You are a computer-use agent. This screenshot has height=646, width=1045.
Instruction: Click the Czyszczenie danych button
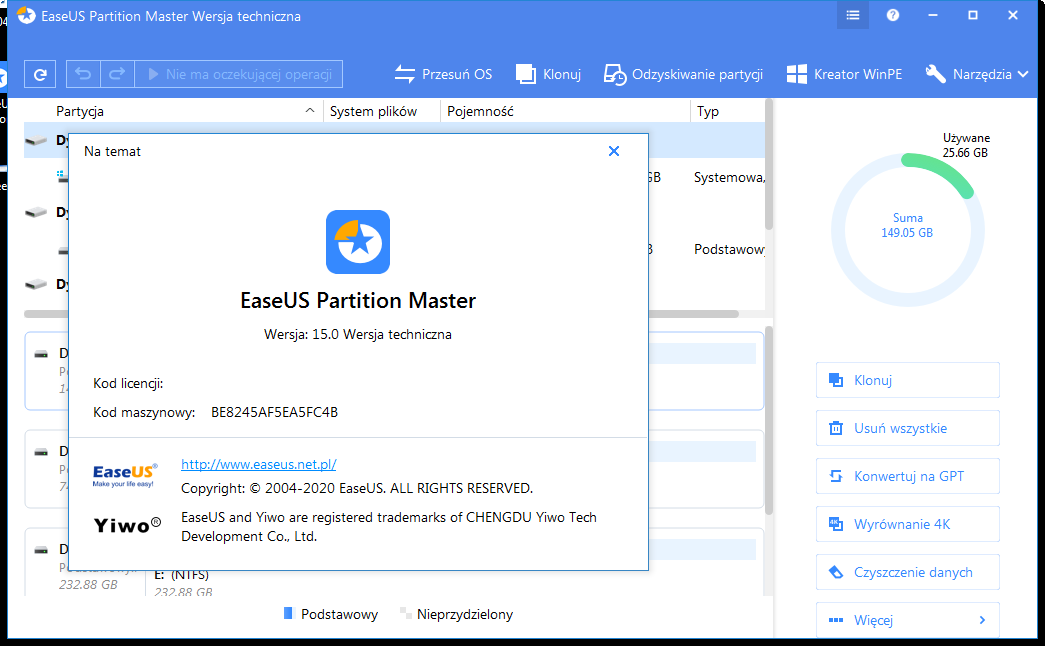click(x=908, y=572)
